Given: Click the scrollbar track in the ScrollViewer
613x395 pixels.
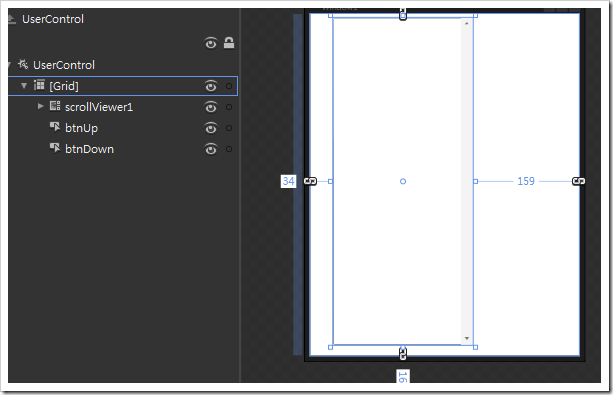Looking at the screenshot, I should [x=466, y=181].
